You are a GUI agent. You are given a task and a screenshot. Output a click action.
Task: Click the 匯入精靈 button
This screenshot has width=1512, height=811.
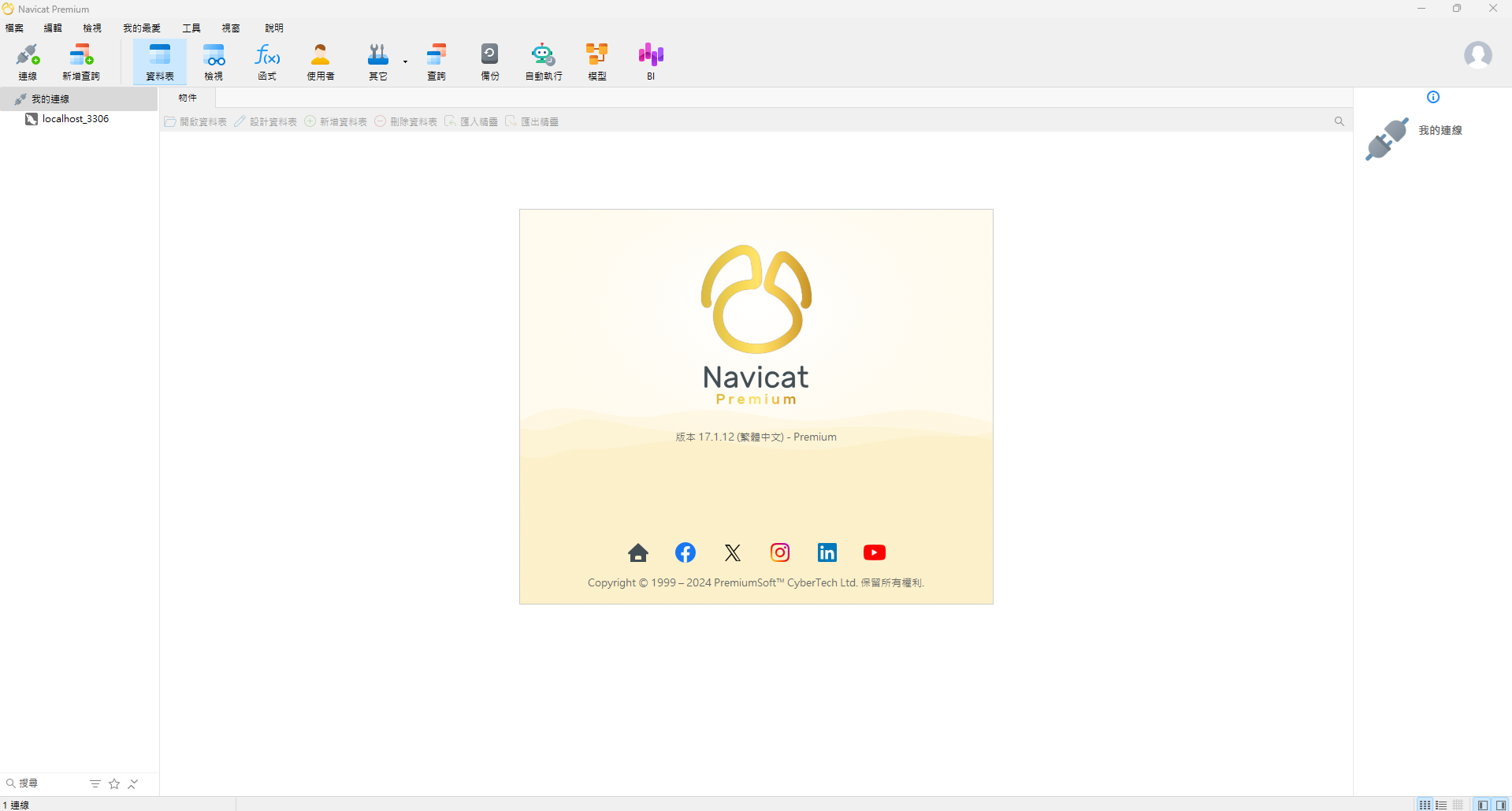tap(471, 121)
